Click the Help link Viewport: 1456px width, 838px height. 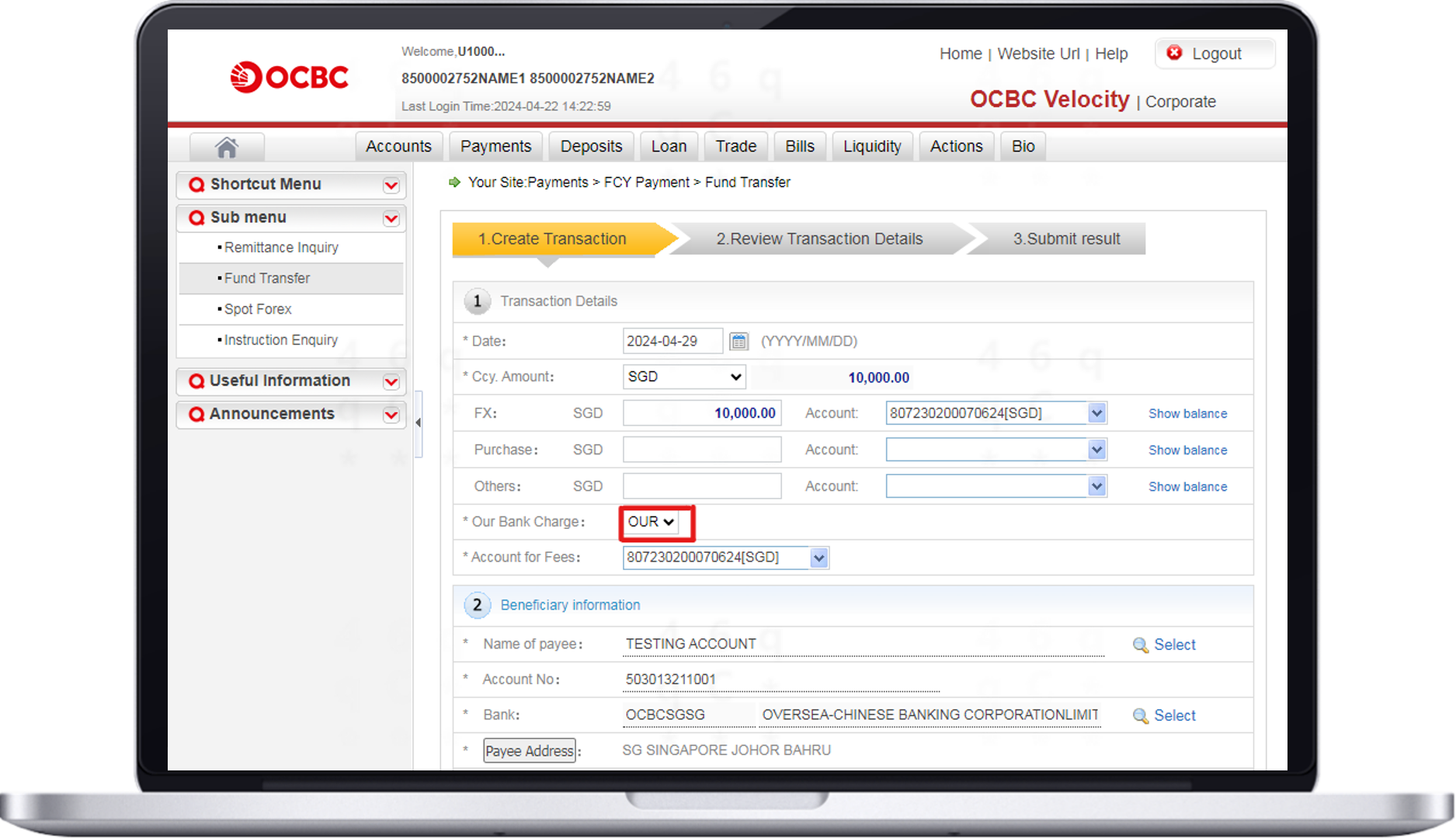(1111, 54)
